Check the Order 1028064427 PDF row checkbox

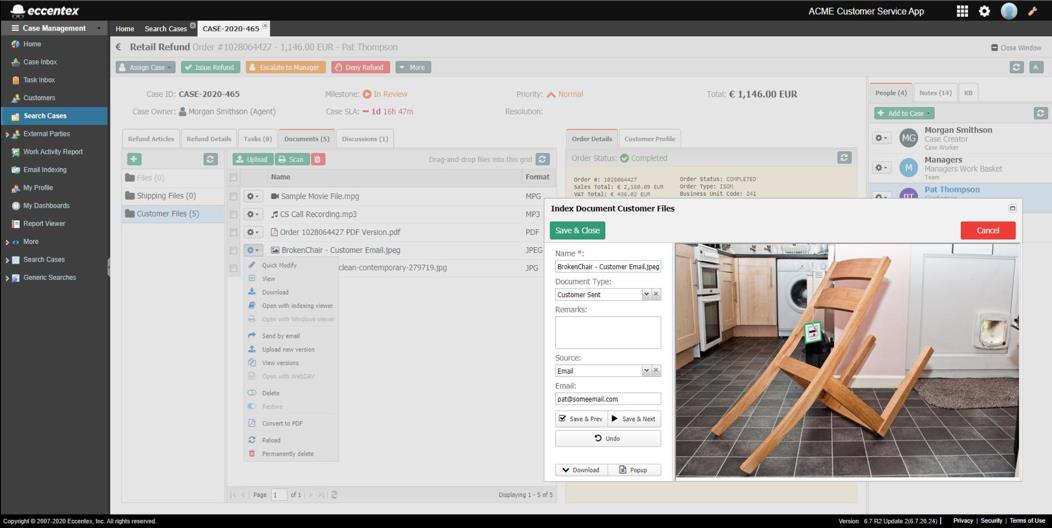233,233
